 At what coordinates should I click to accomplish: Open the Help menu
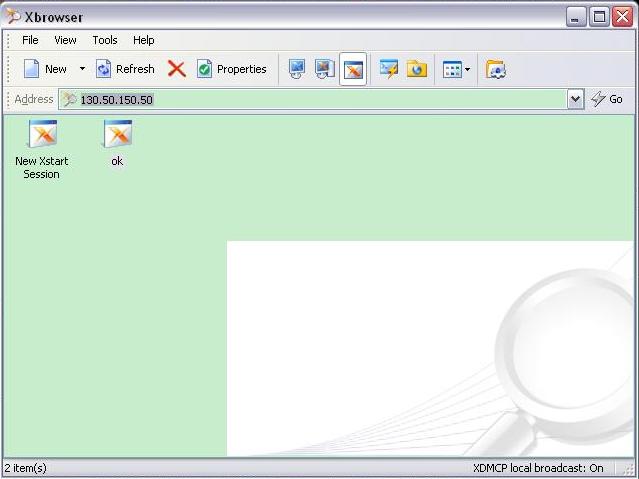click(x=143, y=40)
